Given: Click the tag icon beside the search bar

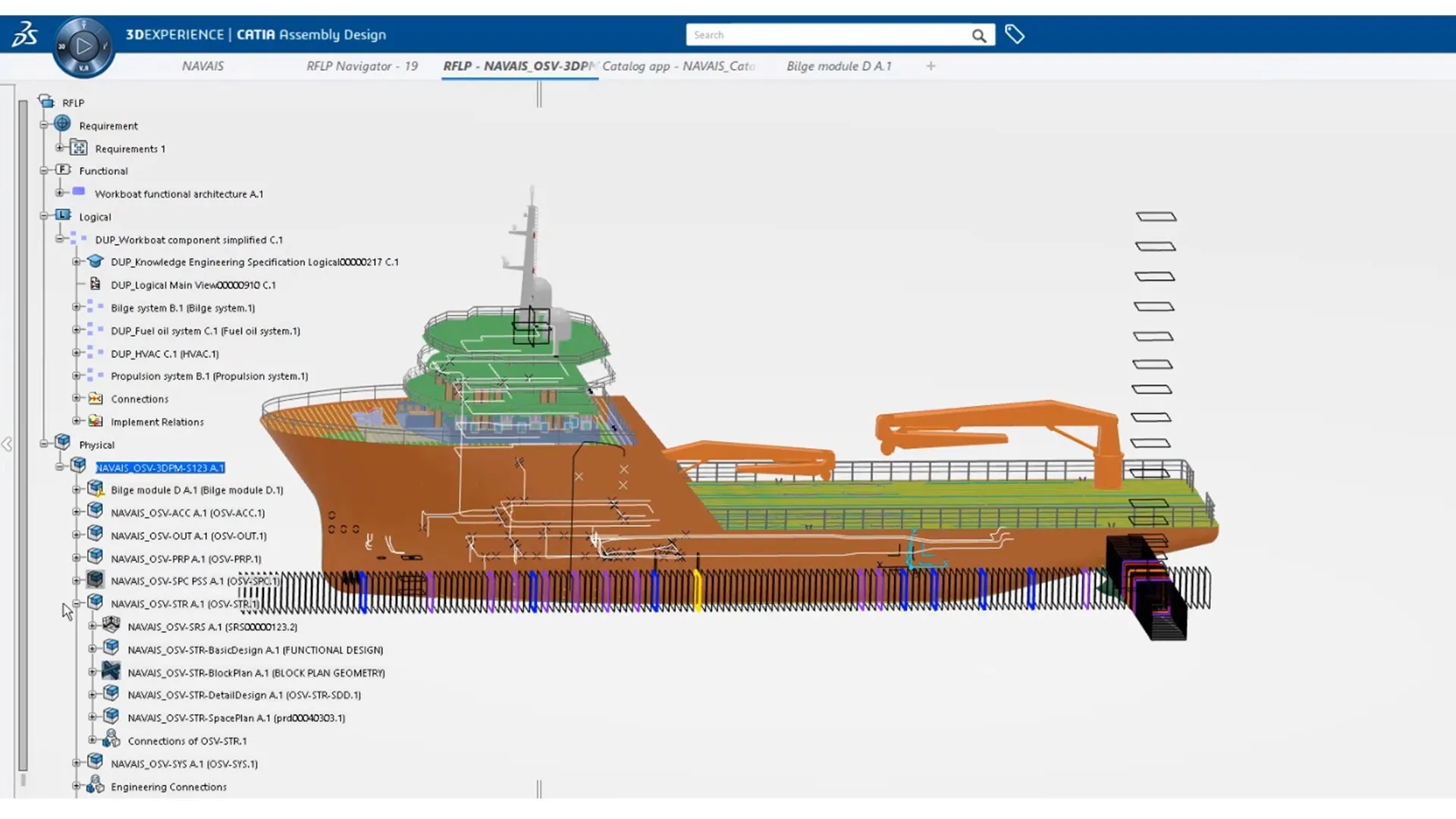Looking at the screenshot, I should [1014, 33].
